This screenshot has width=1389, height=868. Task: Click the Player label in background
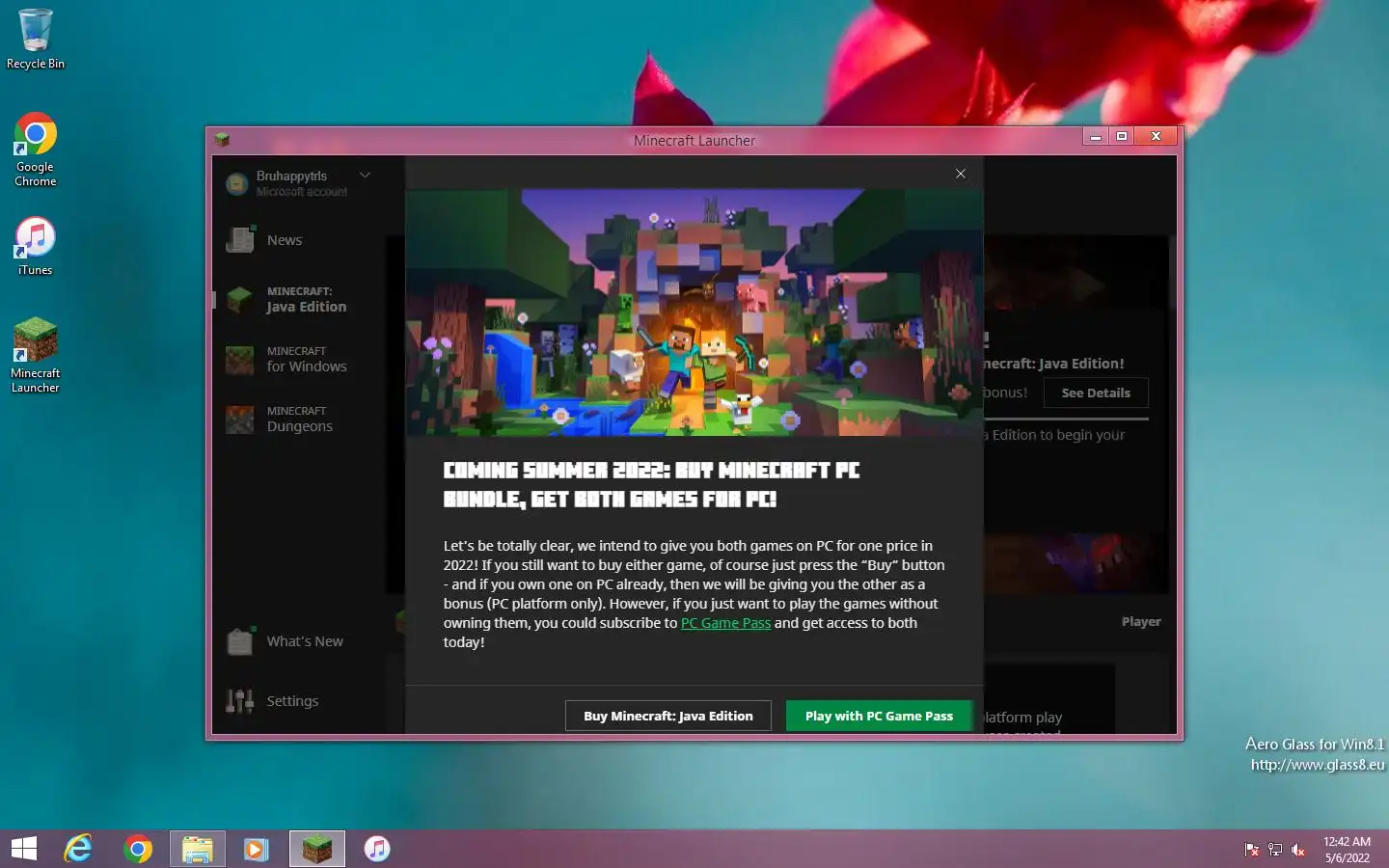click(1141, 622)
